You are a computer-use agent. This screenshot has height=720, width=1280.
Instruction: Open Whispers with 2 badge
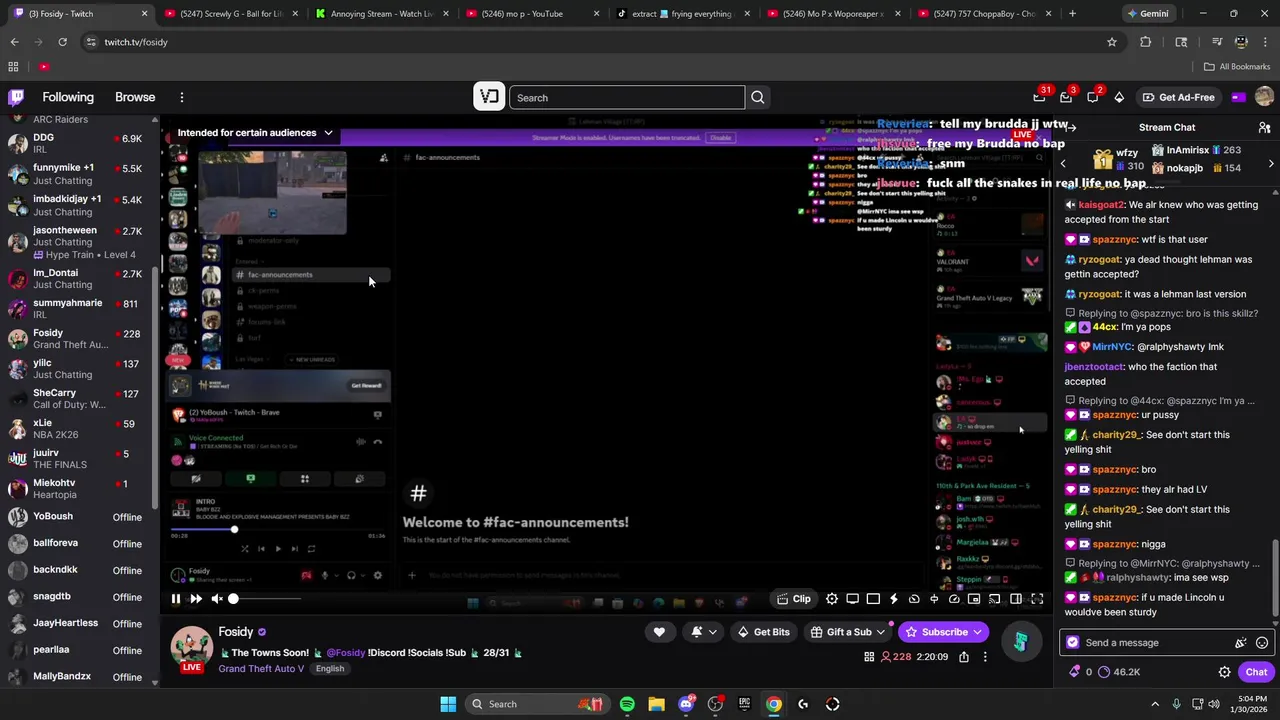tap(1094, 96)
